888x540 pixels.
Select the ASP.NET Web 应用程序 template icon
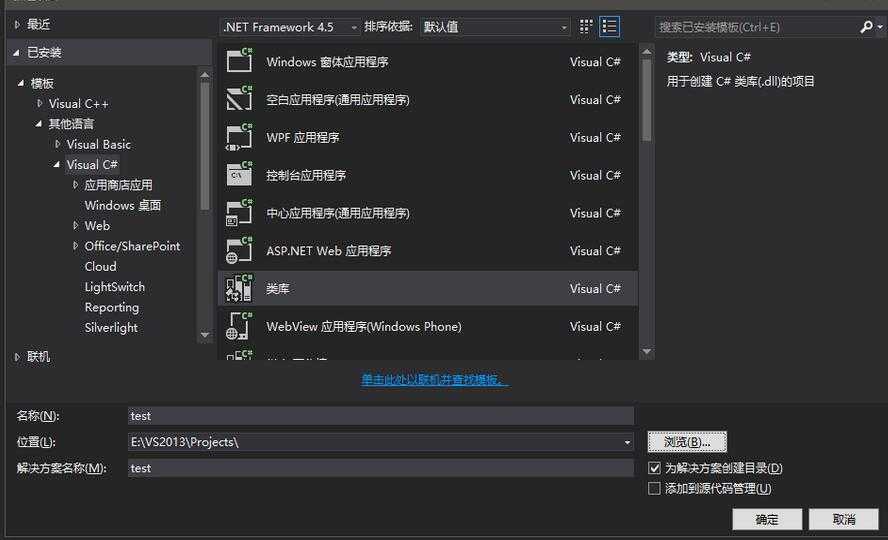239,250
